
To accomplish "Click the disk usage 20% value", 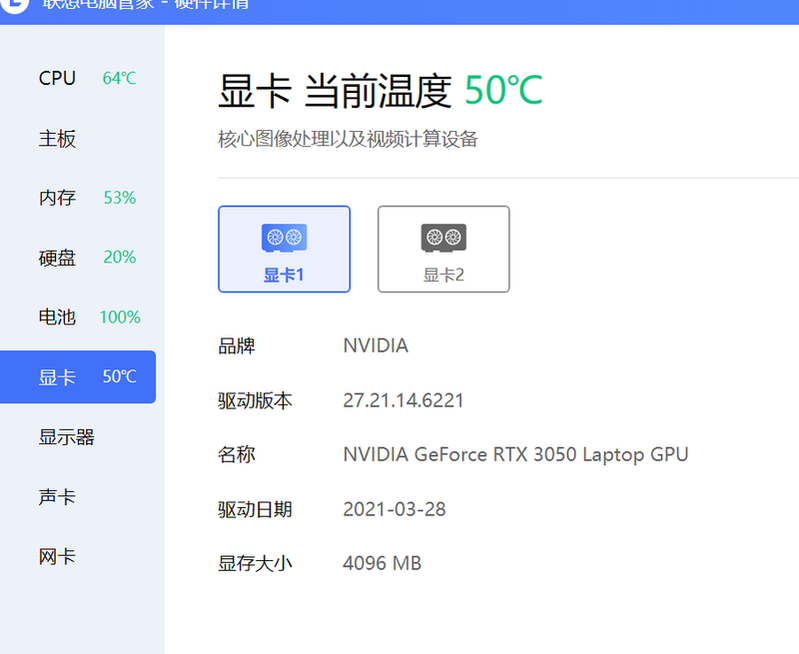I will click(x=120, y=257).
